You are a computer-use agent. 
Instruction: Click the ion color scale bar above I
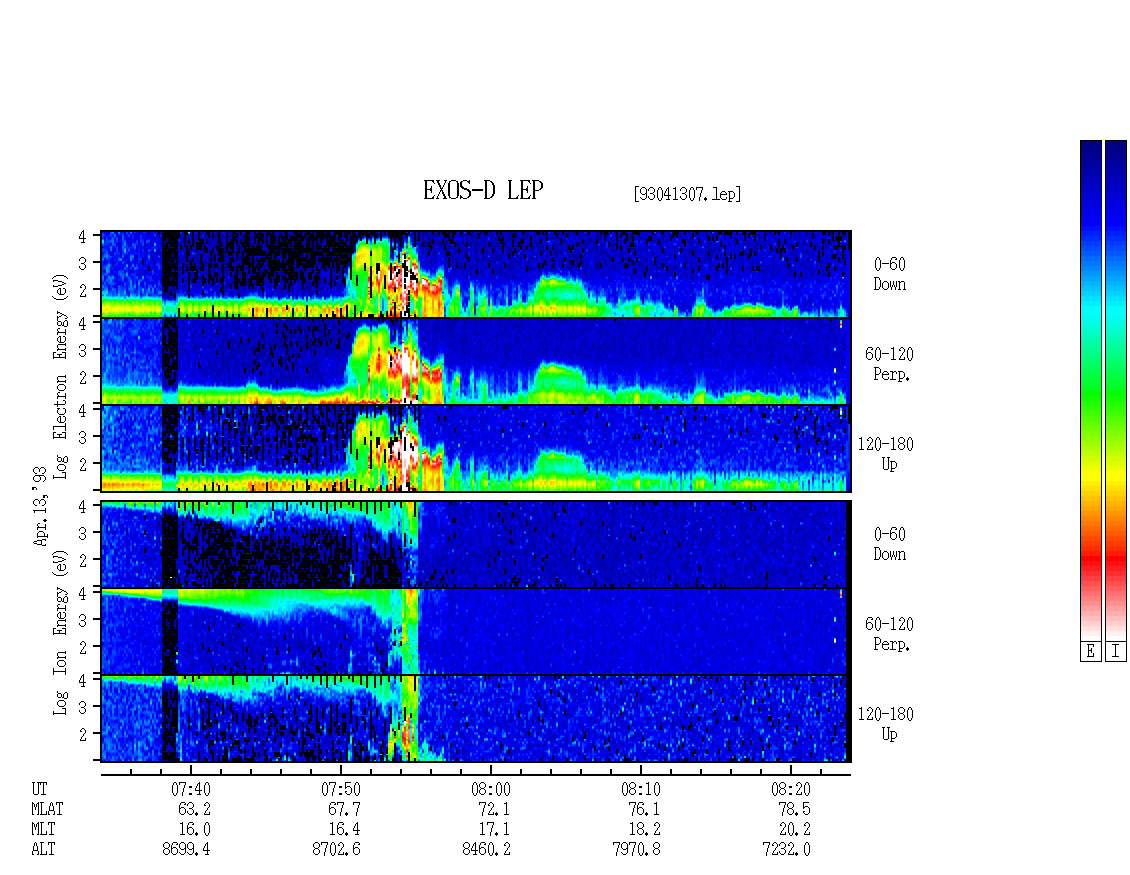click(x=1116, y=389)
